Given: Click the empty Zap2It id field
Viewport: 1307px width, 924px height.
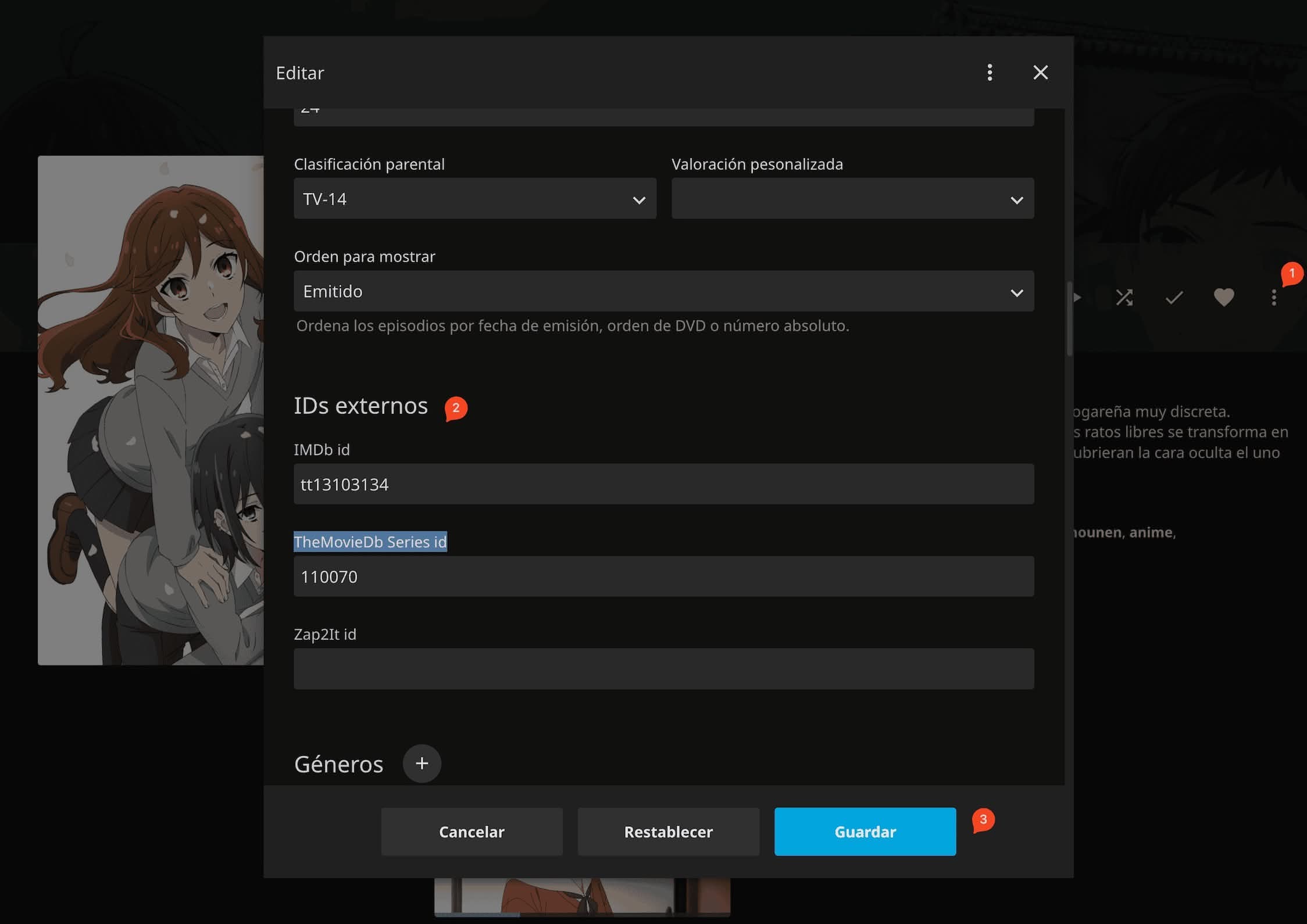Looking at the screenshot, I should tap(663, 669).
